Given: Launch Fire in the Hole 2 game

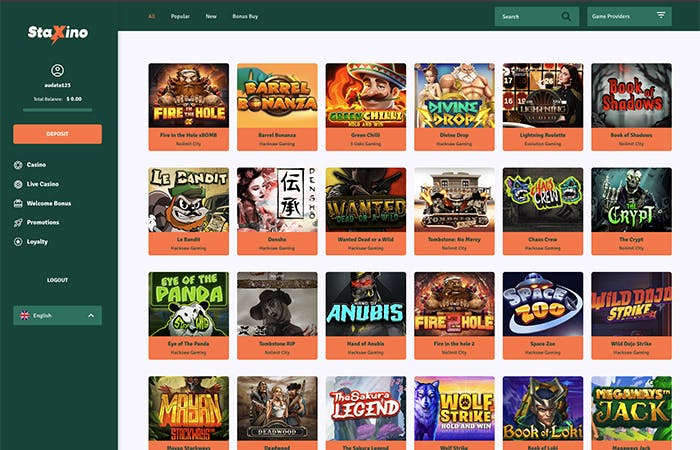Looking at the screenshot, I should pos(454,316).
